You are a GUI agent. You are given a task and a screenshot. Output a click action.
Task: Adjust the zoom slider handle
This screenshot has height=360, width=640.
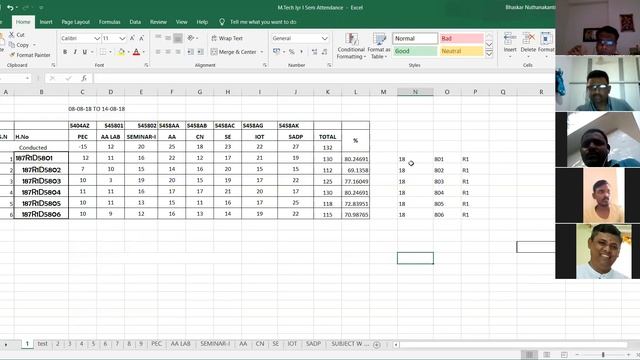point(603,355)
